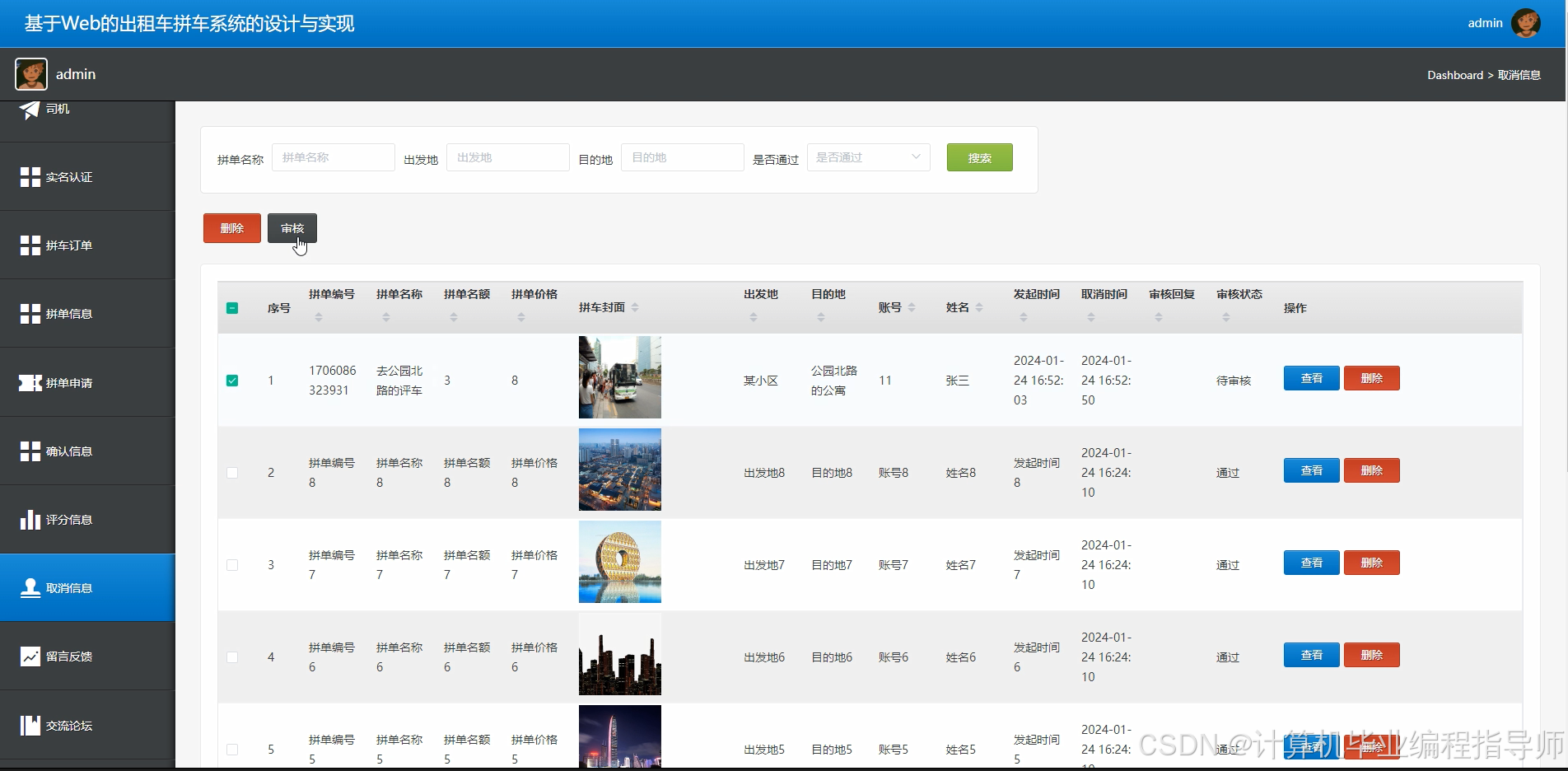The width and height of the screenshot is (1568, 771).
Task: Click the admin avatar in the sidebar header
Action: click(31, 74)
